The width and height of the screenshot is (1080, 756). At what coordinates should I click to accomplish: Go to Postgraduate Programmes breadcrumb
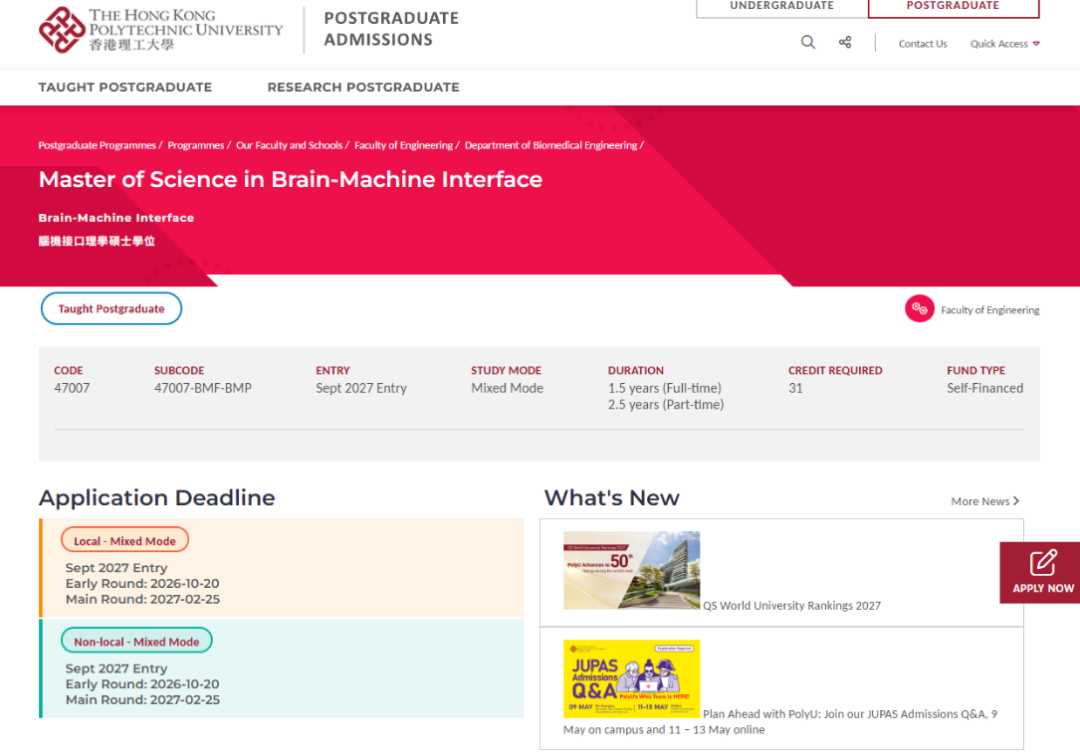[97, 145]
